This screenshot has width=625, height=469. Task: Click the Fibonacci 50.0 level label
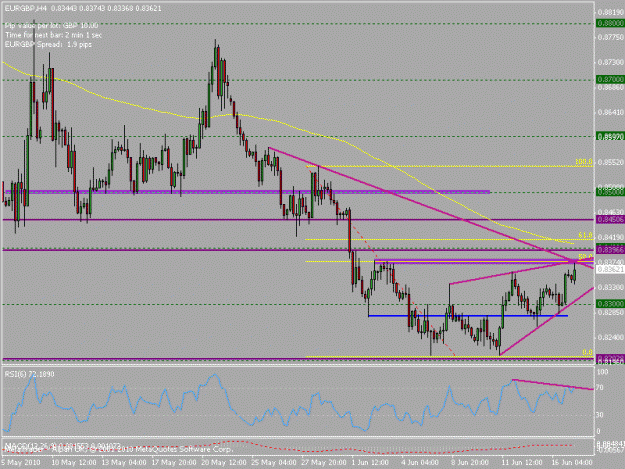tap(585, 257)
